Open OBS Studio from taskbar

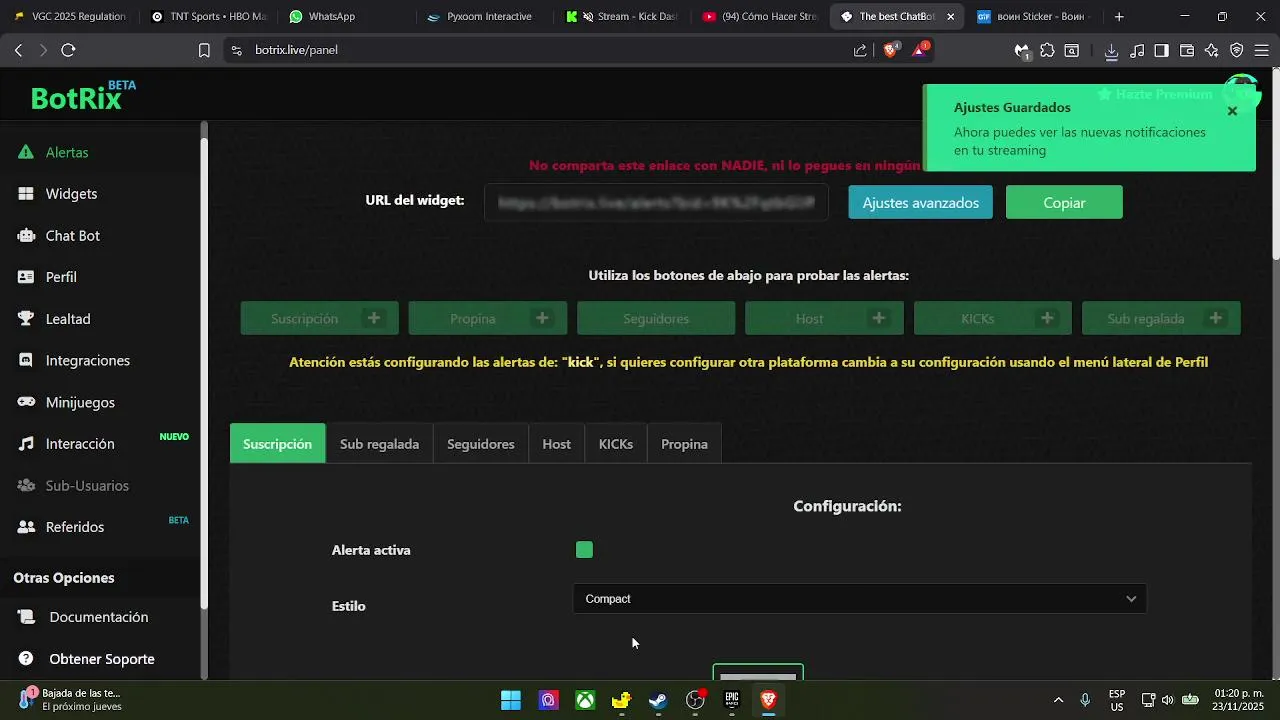[695, 700]
